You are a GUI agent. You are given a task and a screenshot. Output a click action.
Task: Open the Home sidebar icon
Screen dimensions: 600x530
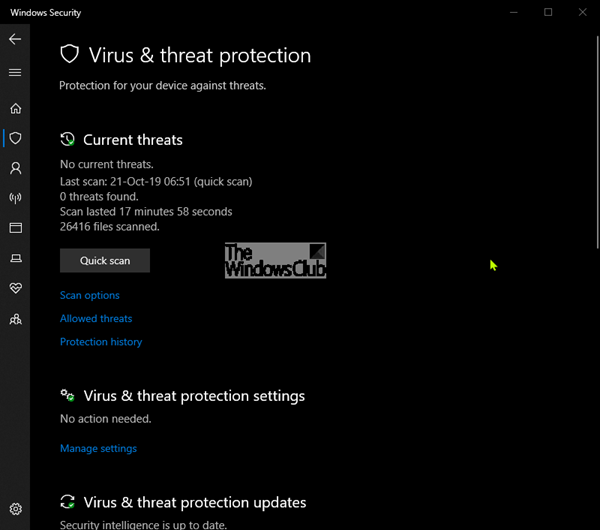click(15, 109)
